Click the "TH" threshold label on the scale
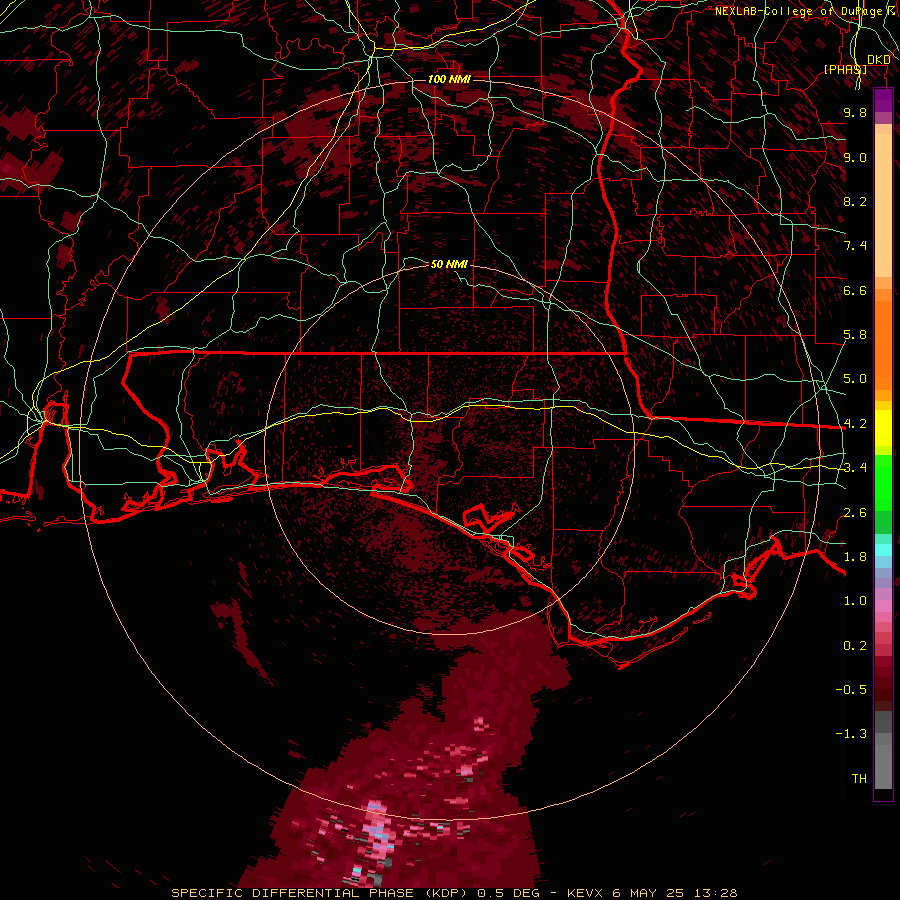Screen dimensions: 900x900 tap(859, 779)
